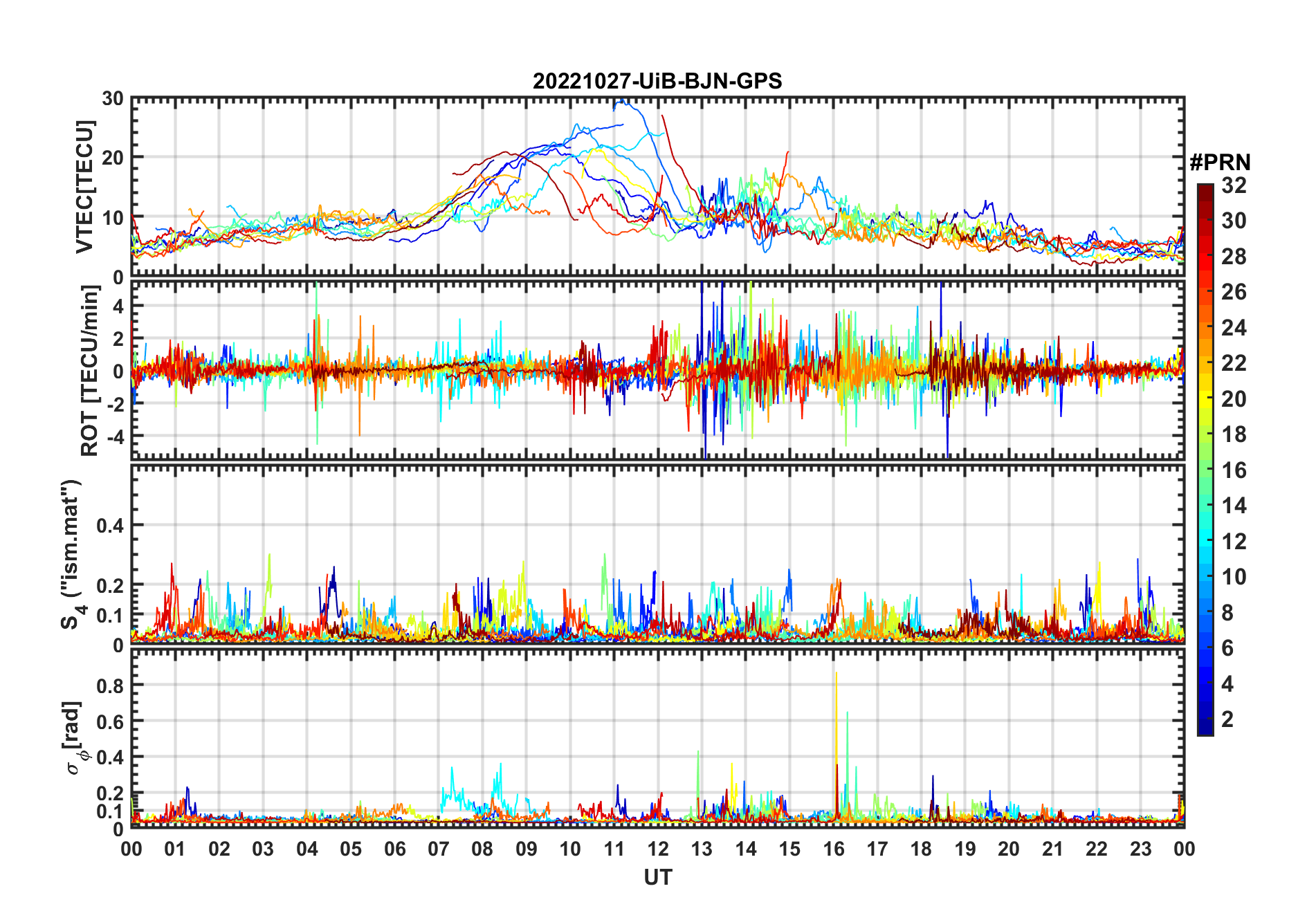Click colorbar tick label 2
The image size is (1316, 920).
point(1227,719)
